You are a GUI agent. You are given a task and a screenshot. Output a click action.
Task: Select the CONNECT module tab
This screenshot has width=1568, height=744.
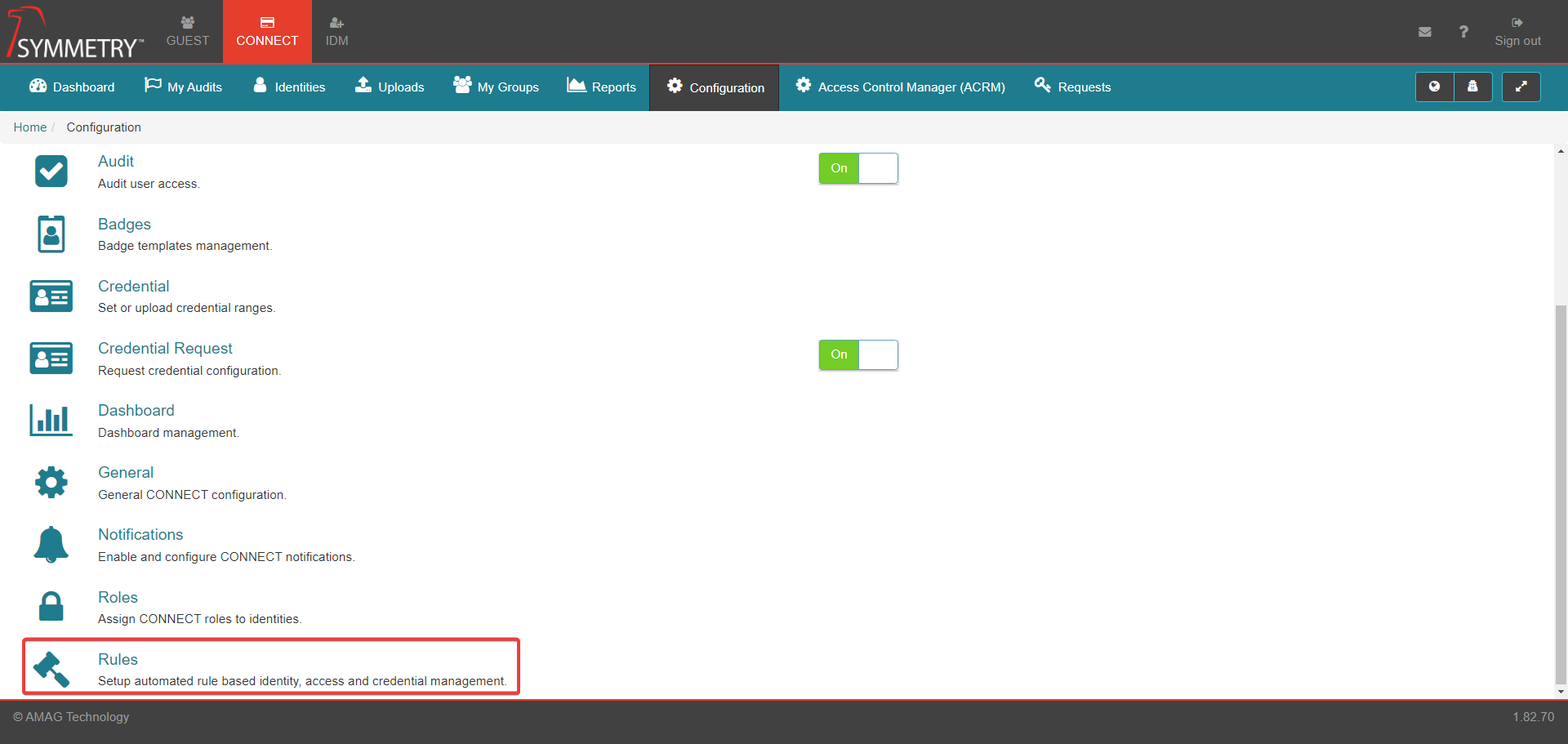tap(267, 32)
